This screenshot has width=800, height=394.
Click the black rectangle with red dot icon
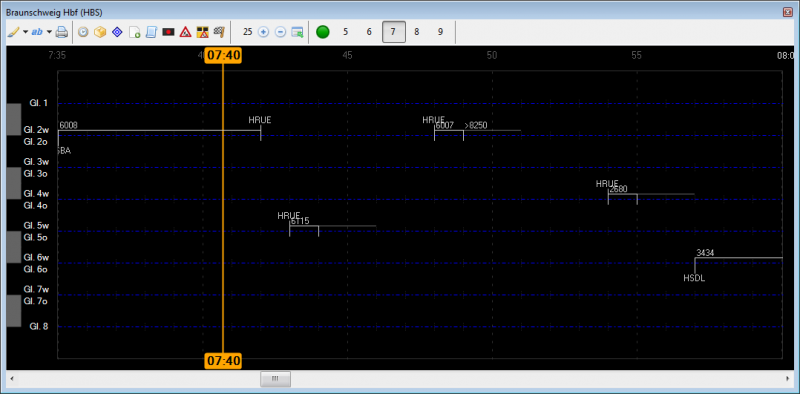168,32
